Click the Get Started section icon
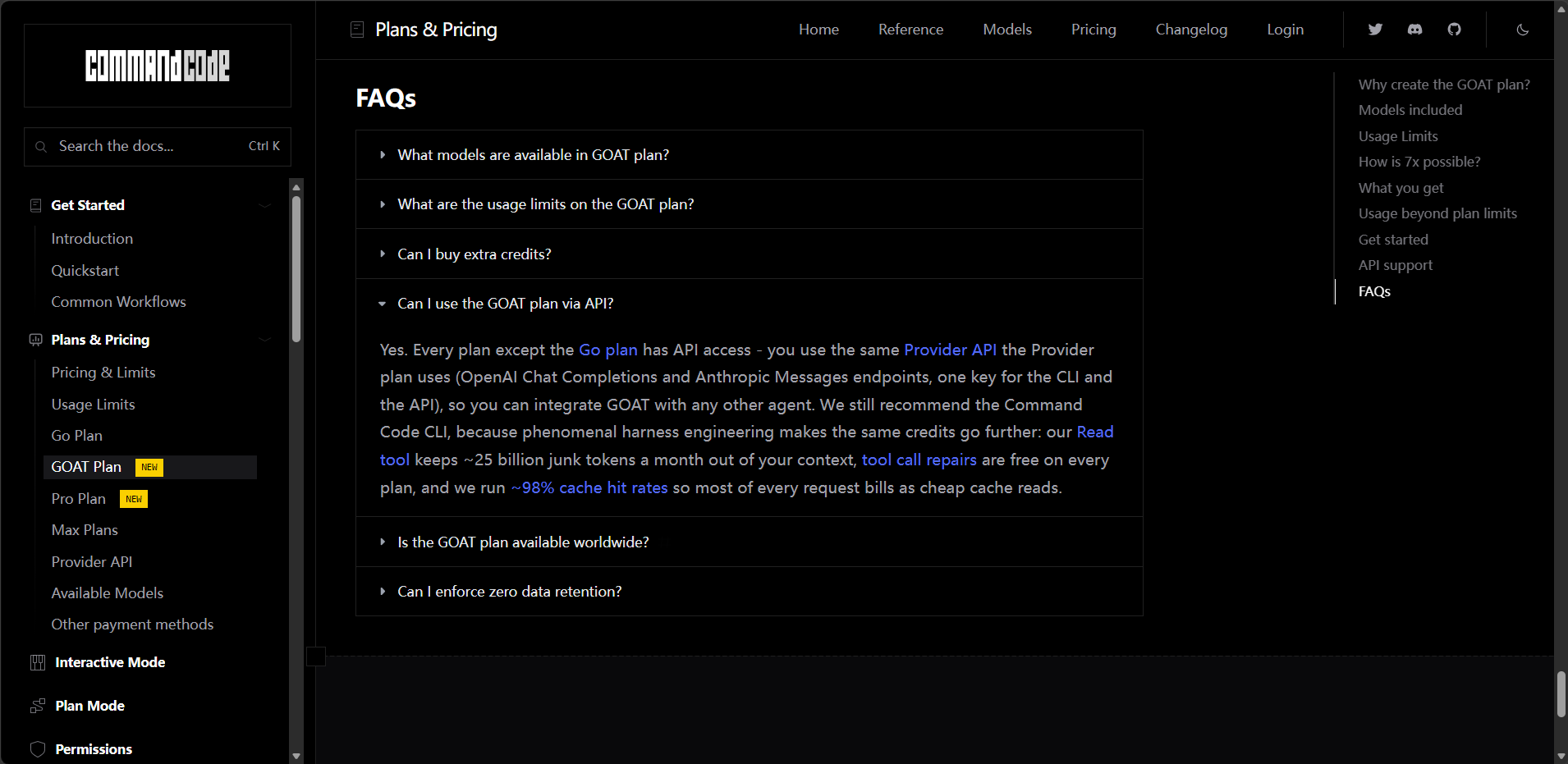The image size is (1568, 764). [35, 205]
